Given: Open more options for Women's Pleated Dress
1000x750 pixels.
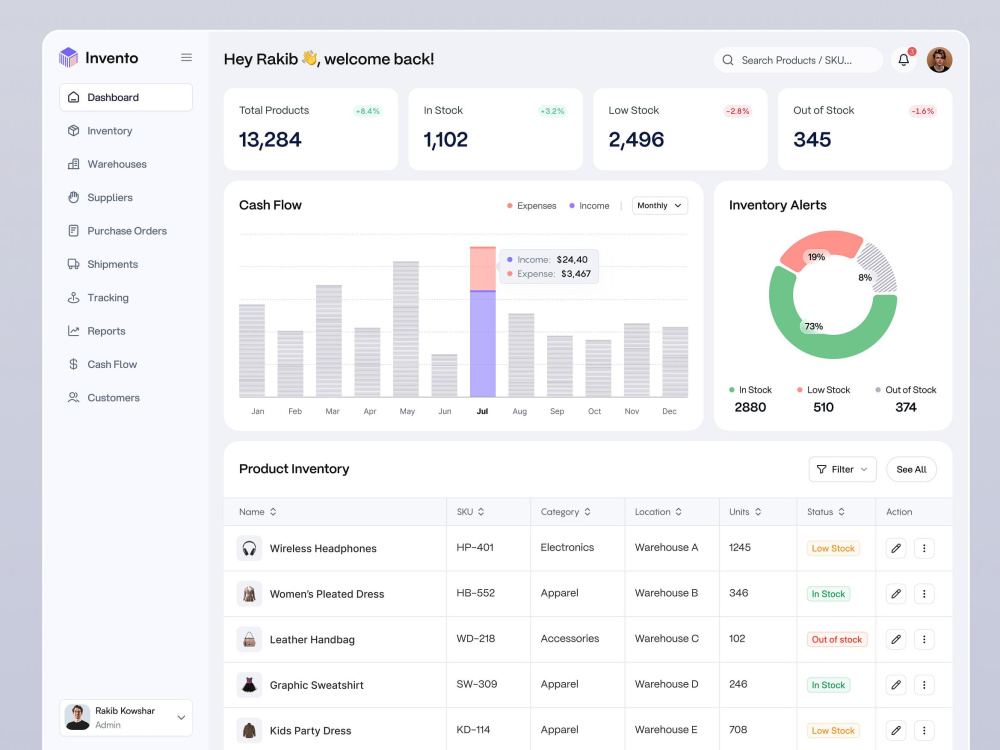Looking at the screenshot, I should point(924,594).
